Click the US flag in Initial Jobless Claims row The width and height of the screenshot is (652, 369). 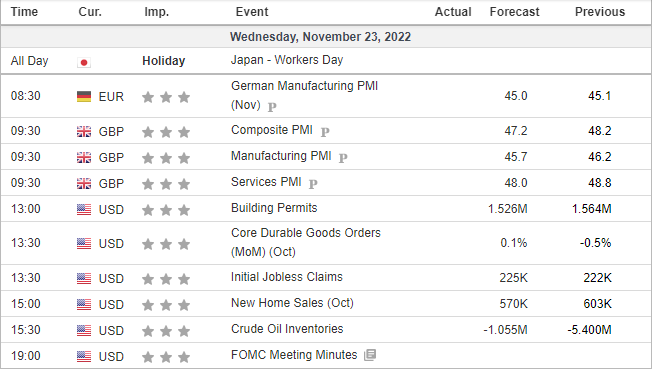coord(84,278)
